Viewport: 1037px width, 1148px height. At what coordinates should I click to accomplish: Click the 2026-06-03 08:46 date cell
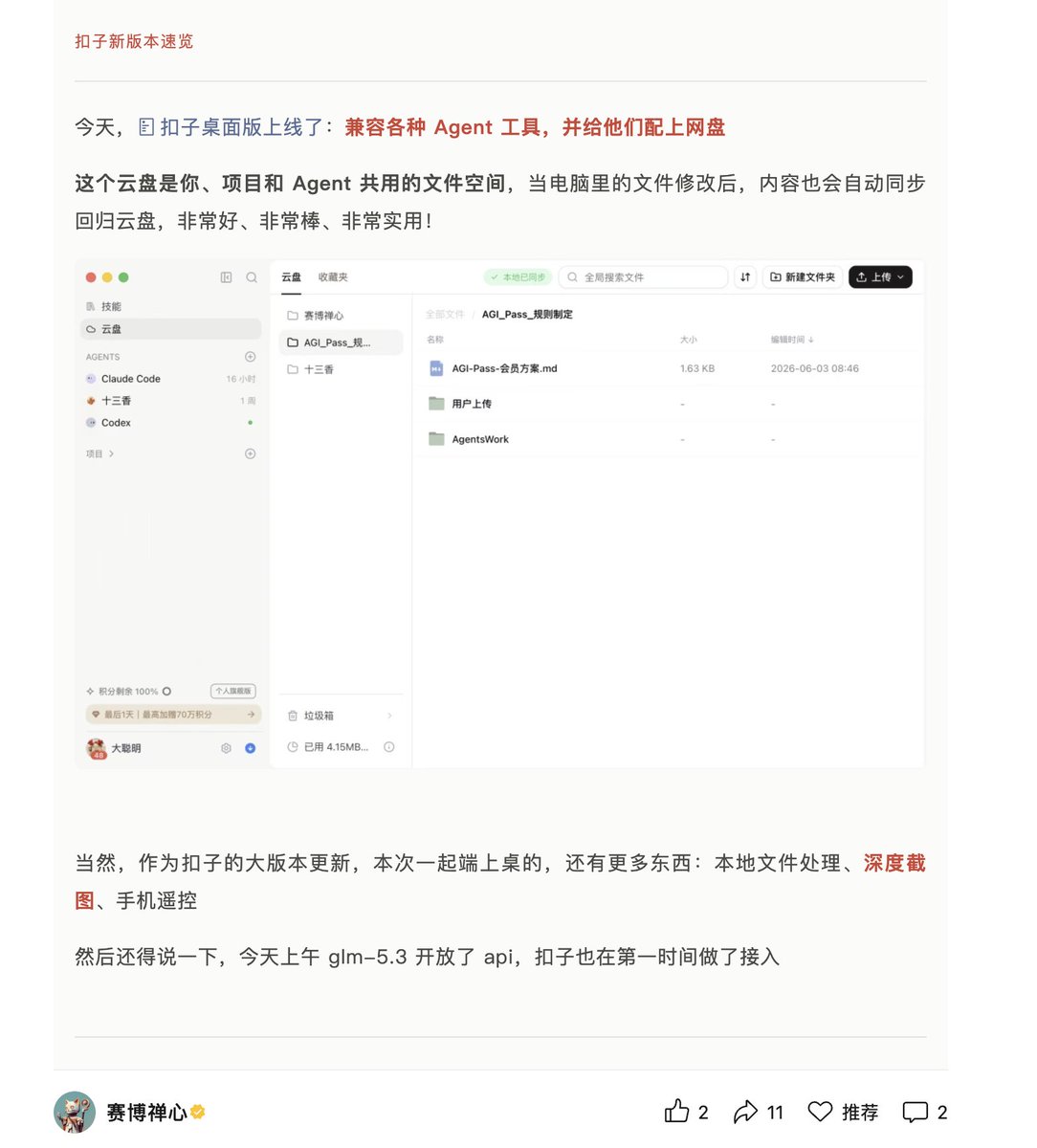point(815,368)
